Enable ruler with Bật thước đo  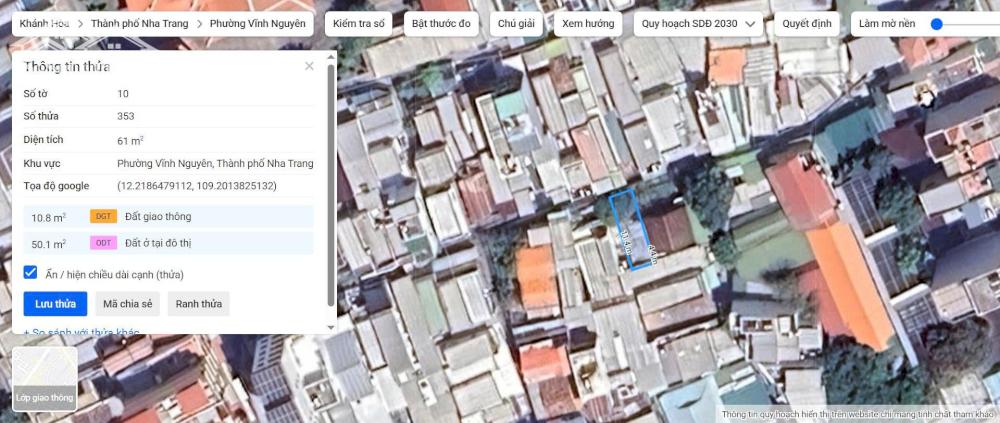(441, 23)
